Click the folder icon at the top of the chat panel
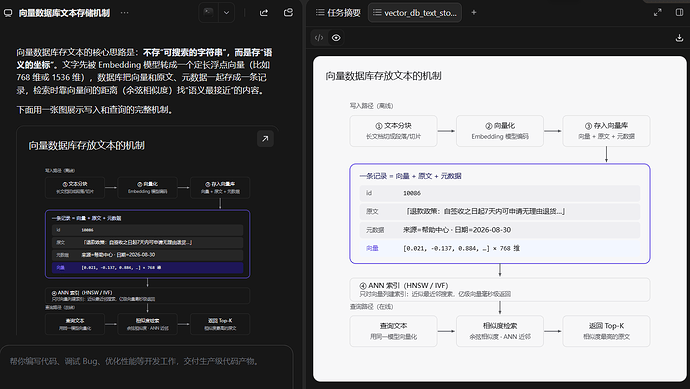The height and width of the screenshot is (389, 690). click(288, 12)
